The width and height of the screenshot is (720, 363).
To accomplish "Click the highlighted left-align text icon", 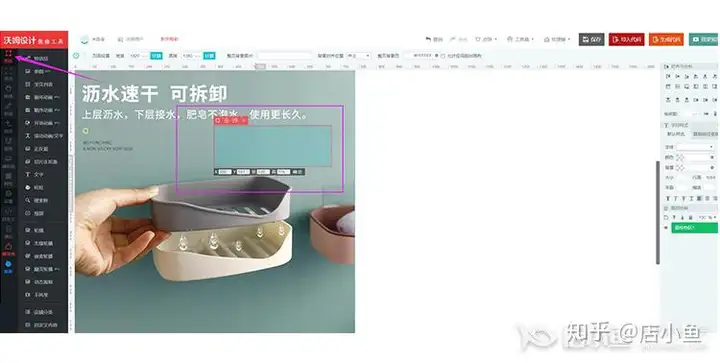I will tap(699, 198).
